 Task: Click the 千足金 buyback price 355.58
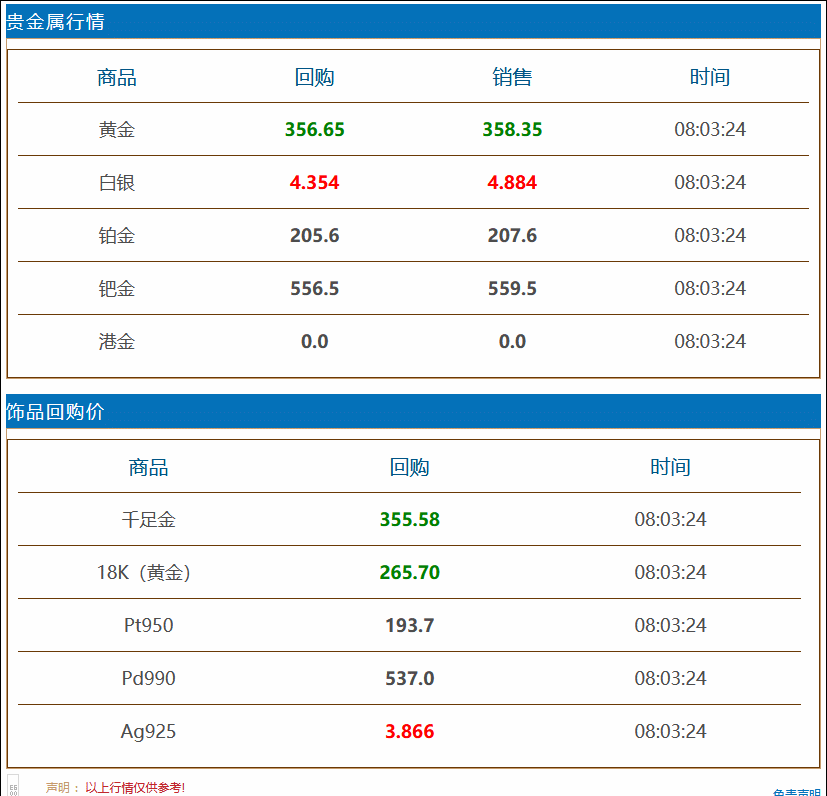pos(408,519)
